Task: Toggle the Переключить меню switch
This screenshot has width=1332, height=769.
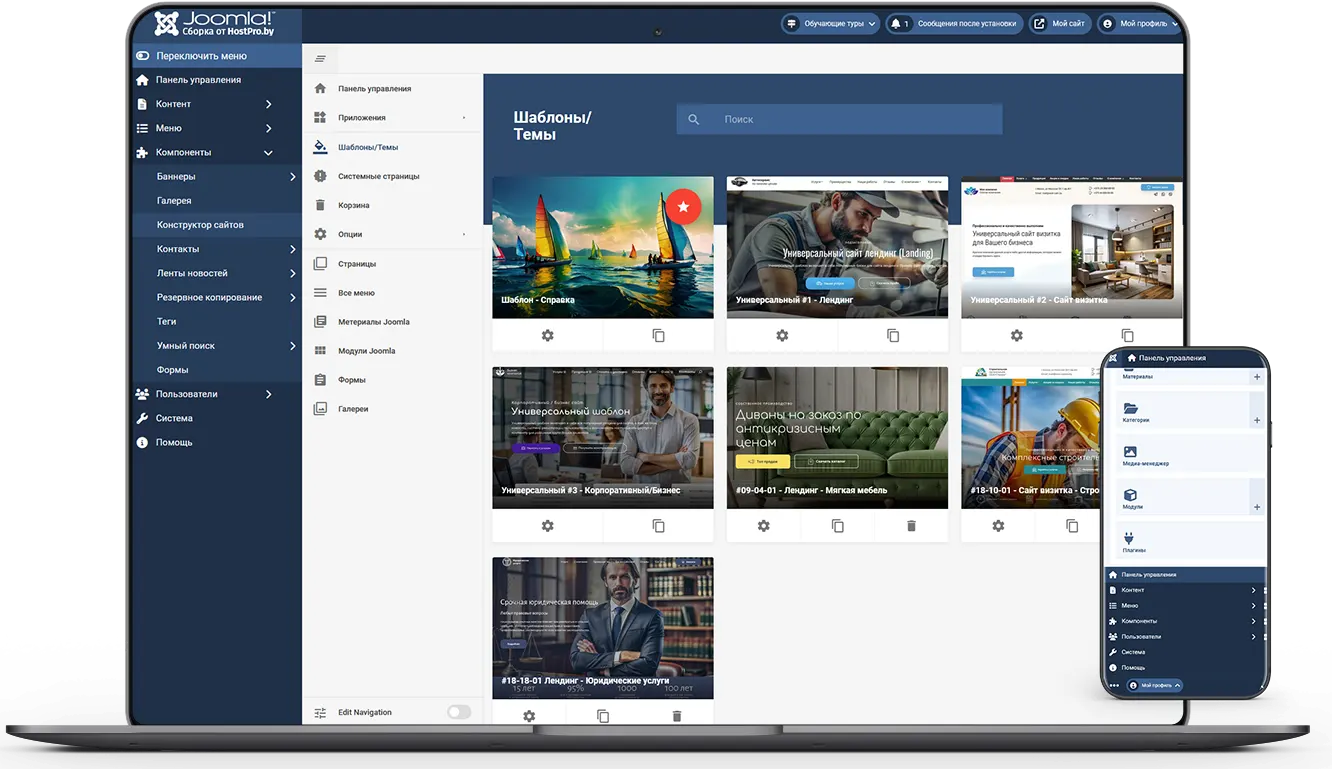Action: (143, 56)
